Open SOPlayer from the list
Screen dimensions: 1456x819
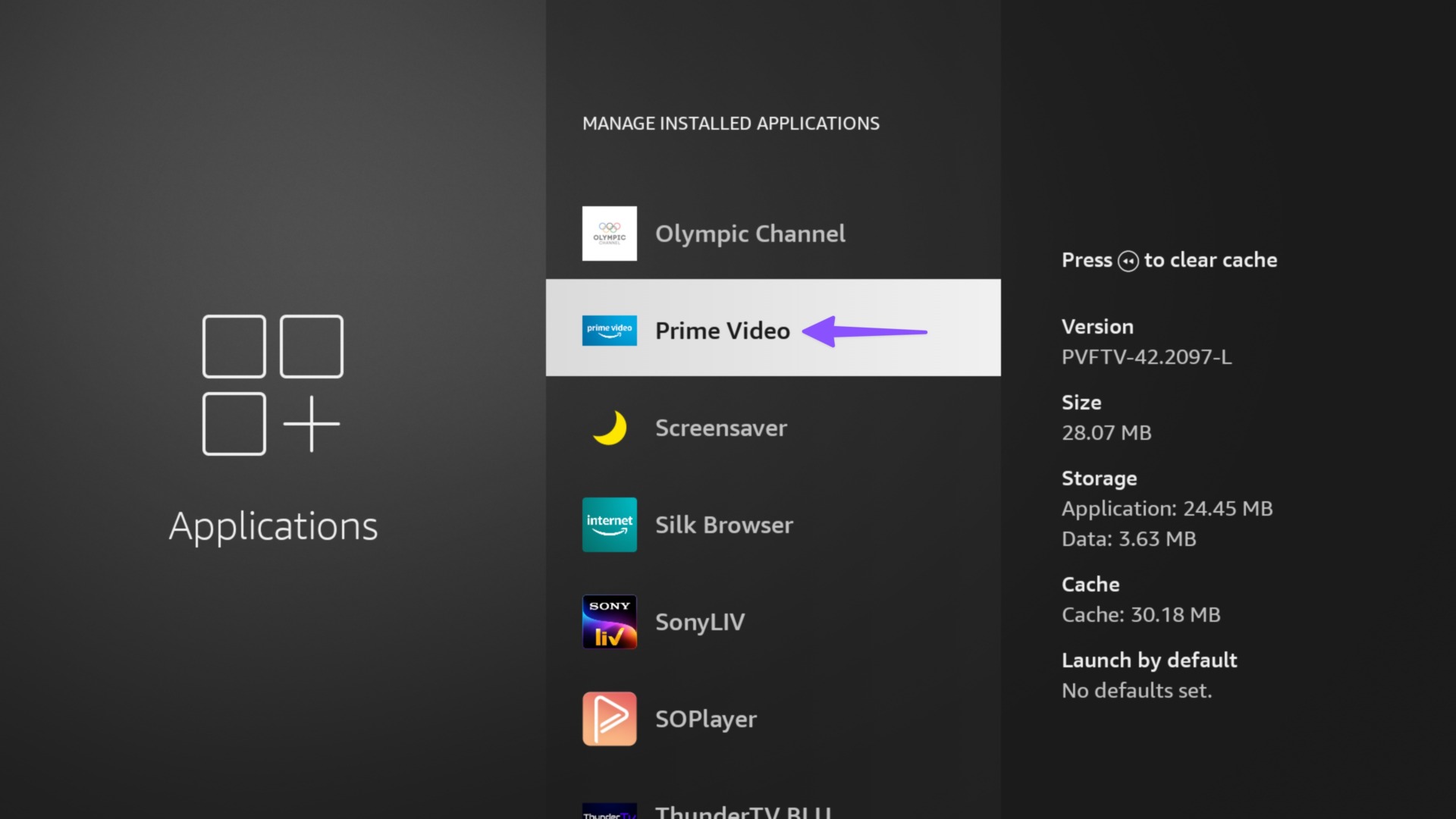click(x=705, y=719)
